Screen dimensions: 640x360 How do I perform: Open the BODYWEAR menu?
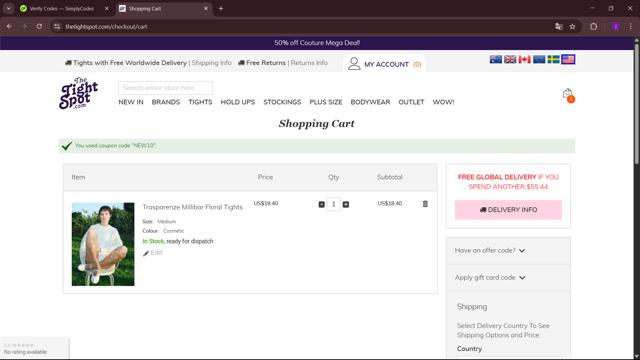(x=370, y=102)
